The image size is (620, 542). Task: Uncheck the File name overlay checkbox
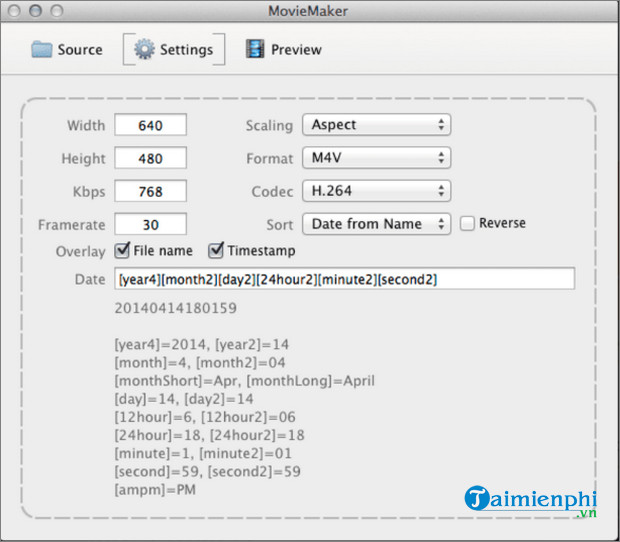(x=123, y=251)
